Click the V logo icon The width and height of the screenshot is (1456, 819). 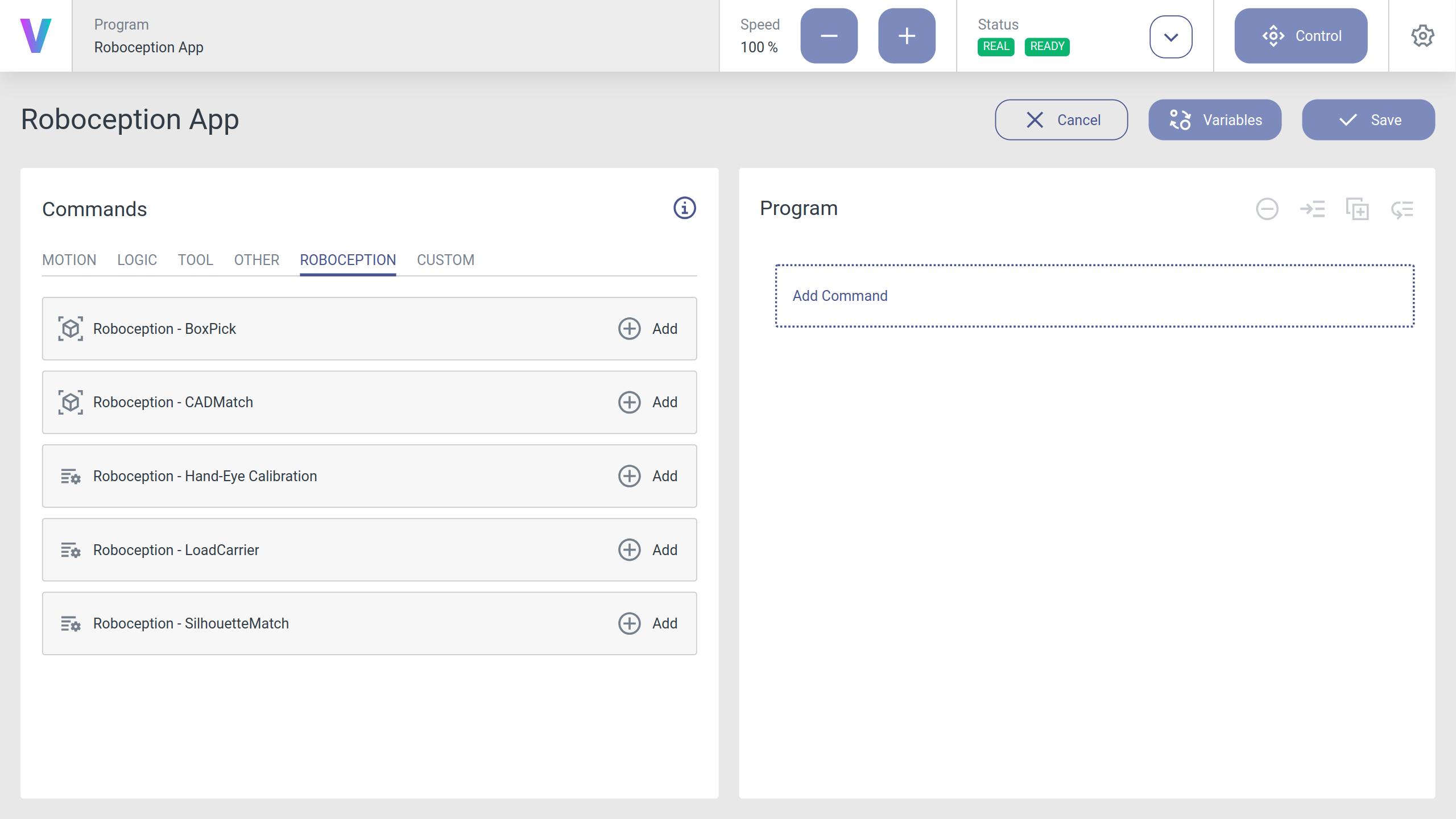36,36
